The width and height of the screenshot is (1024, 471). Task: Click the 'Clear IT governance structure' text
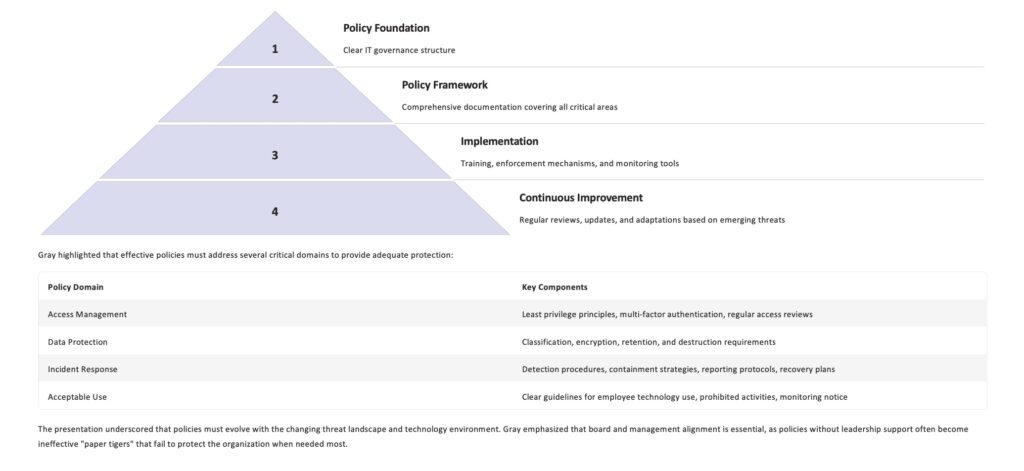point(399,50)
